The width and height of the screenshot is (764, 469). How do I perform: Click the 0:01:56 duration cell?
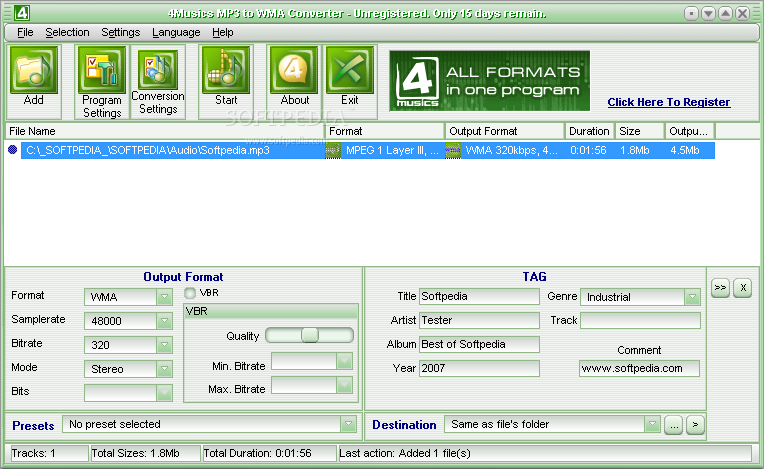pyautogui.click(x=588, y=150)
